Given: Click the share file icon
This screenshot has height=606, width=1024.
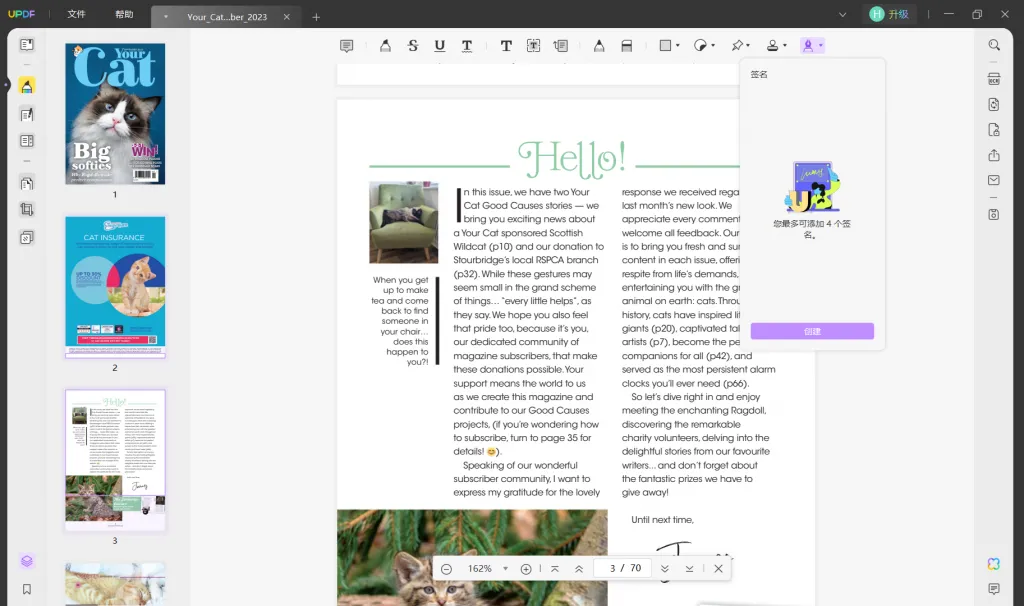Looking at the screenshot, I should 994,155.
